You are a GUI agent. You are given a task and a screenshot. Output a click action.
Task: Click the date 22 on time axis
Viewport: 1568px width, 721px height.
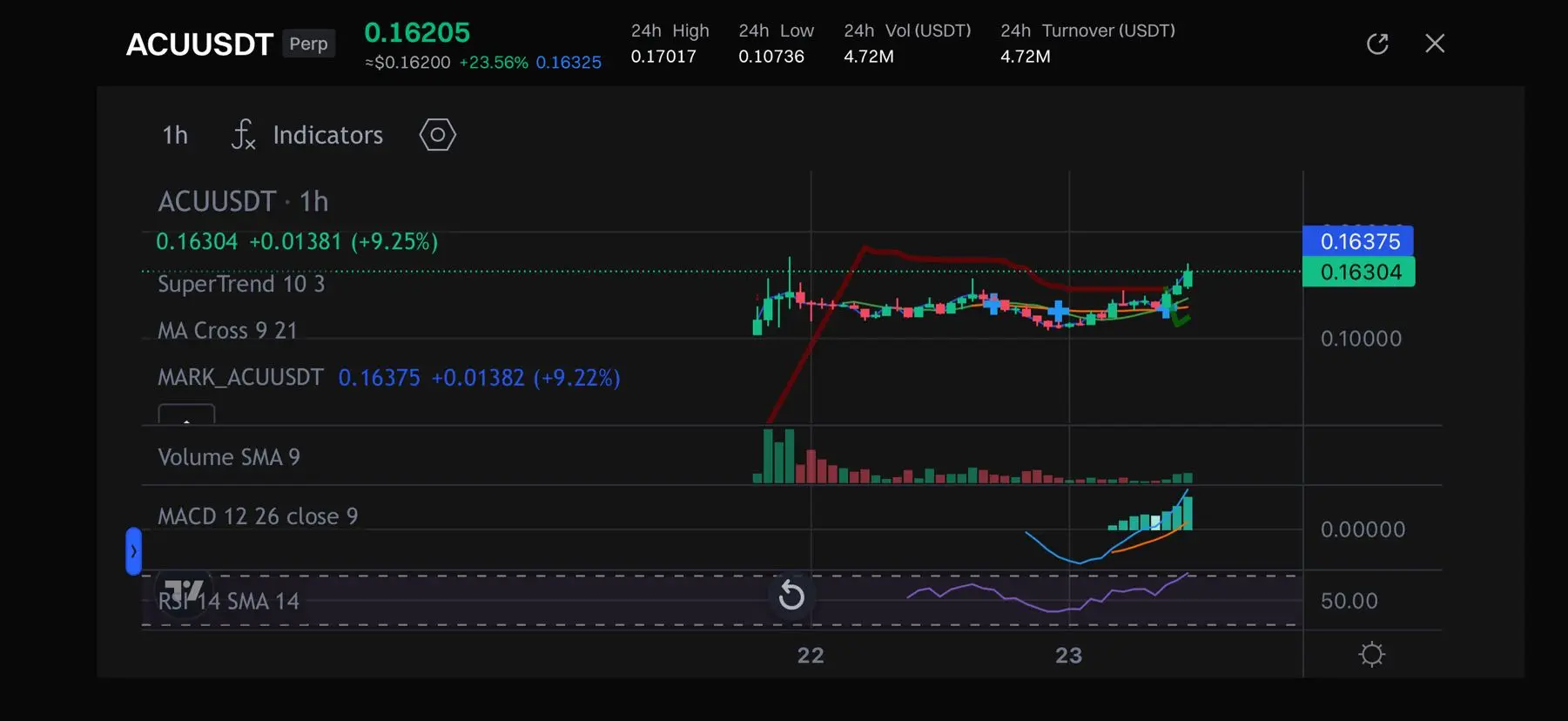[811, 655]
